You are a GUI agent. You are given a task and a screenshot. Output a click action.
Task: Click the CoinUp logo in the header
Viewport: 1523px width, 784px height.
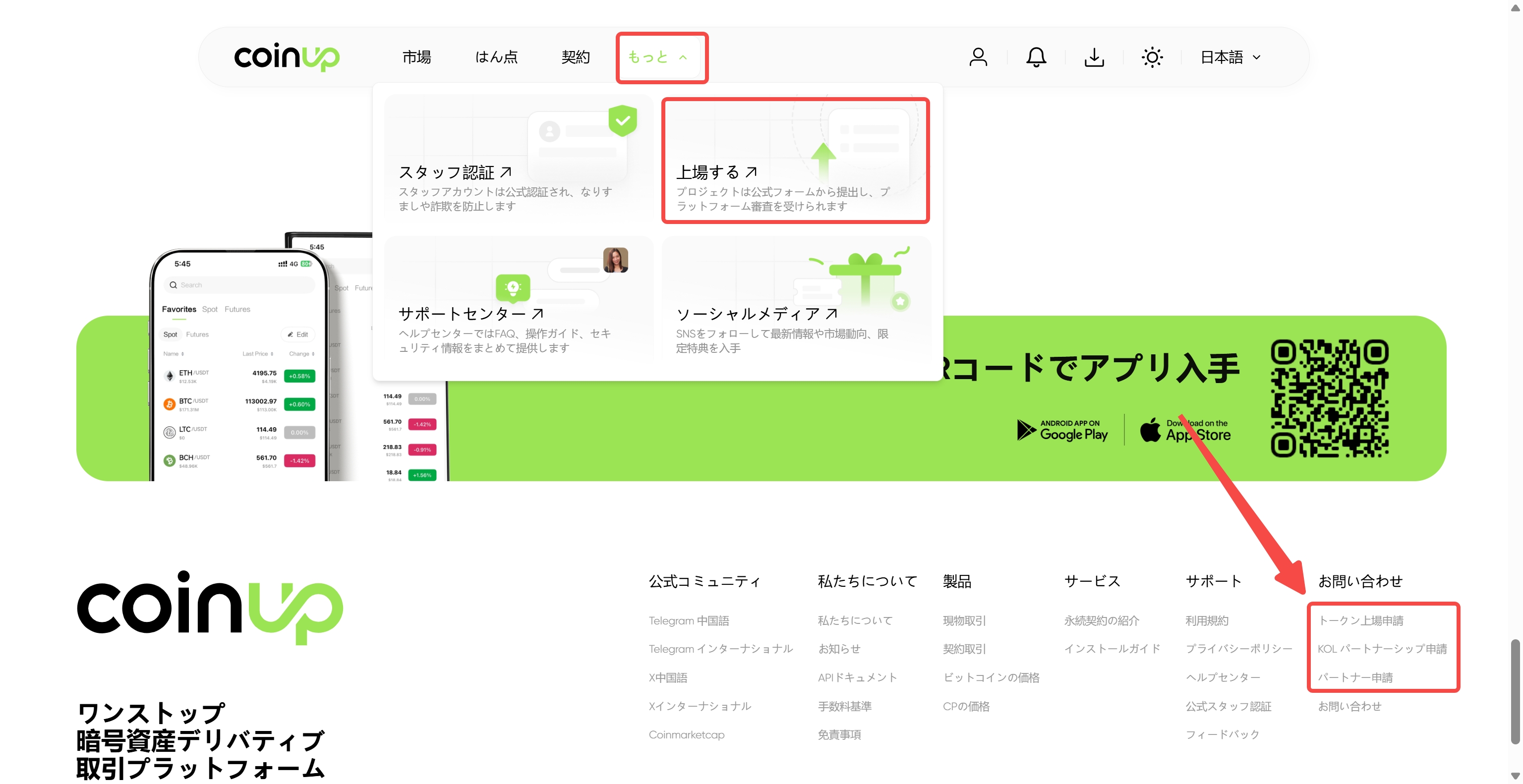(x=287, y=57)
